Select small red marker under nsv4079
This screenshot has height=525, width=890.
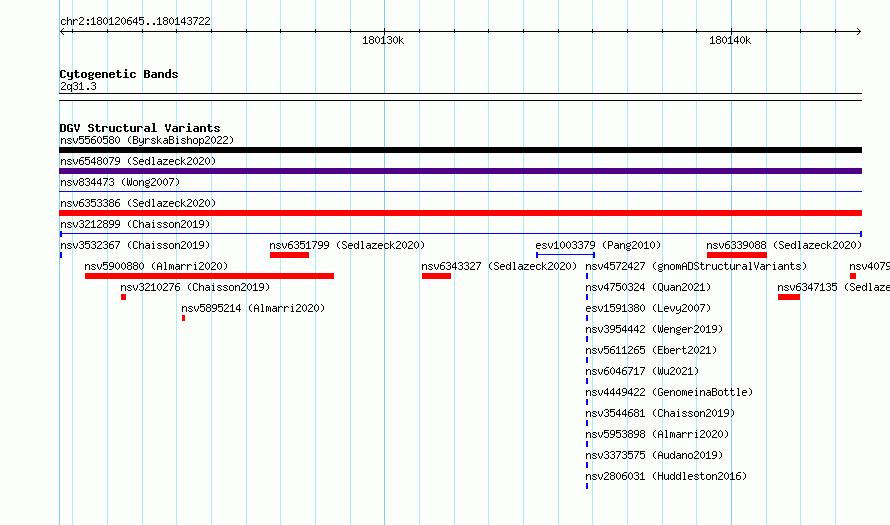click(853, 276)
